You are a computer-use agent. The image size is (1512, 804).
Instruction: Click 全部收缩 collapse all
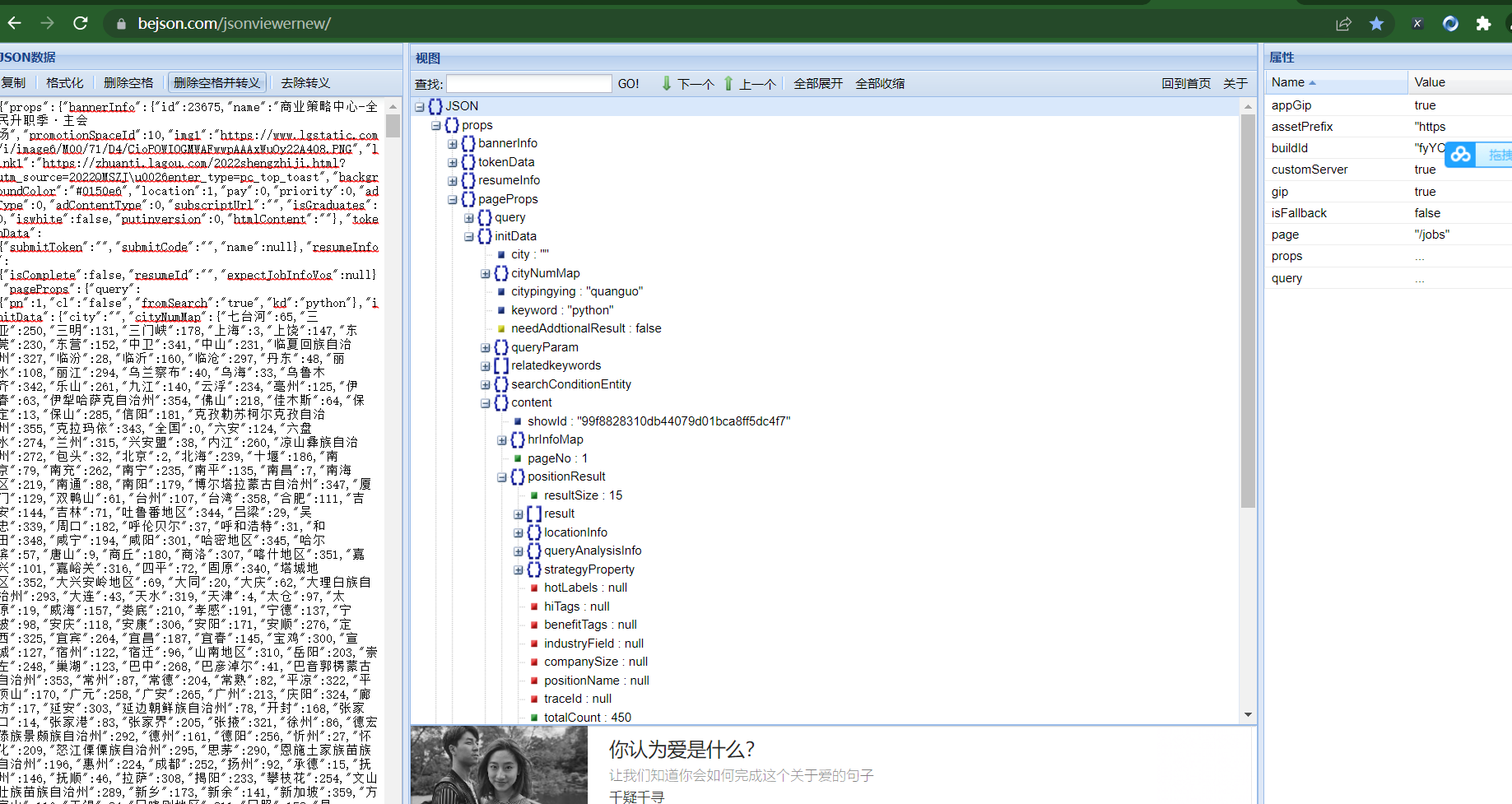(880, 84)
